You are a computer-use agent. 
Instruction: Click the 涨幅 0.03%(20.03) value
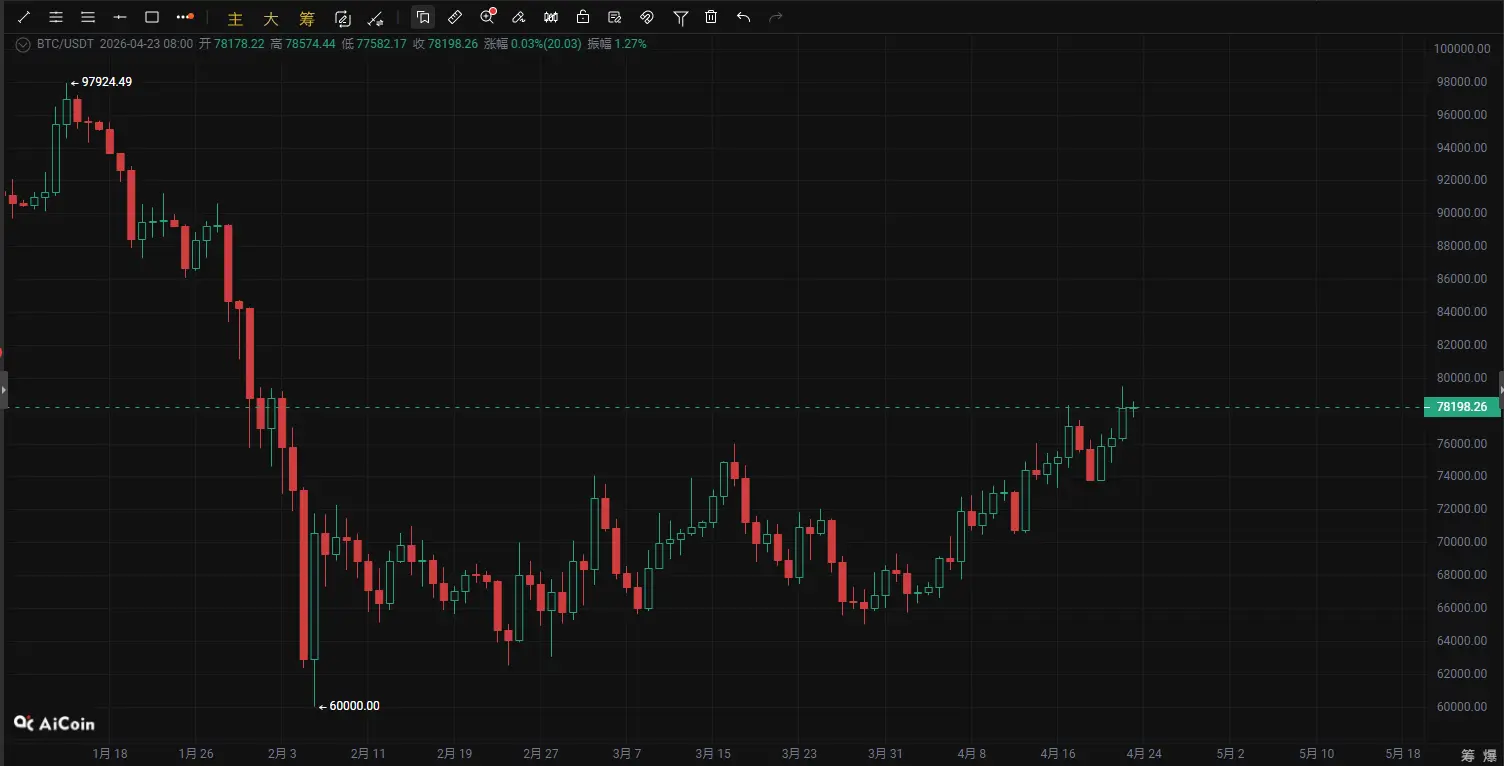(x=546, y=44)
